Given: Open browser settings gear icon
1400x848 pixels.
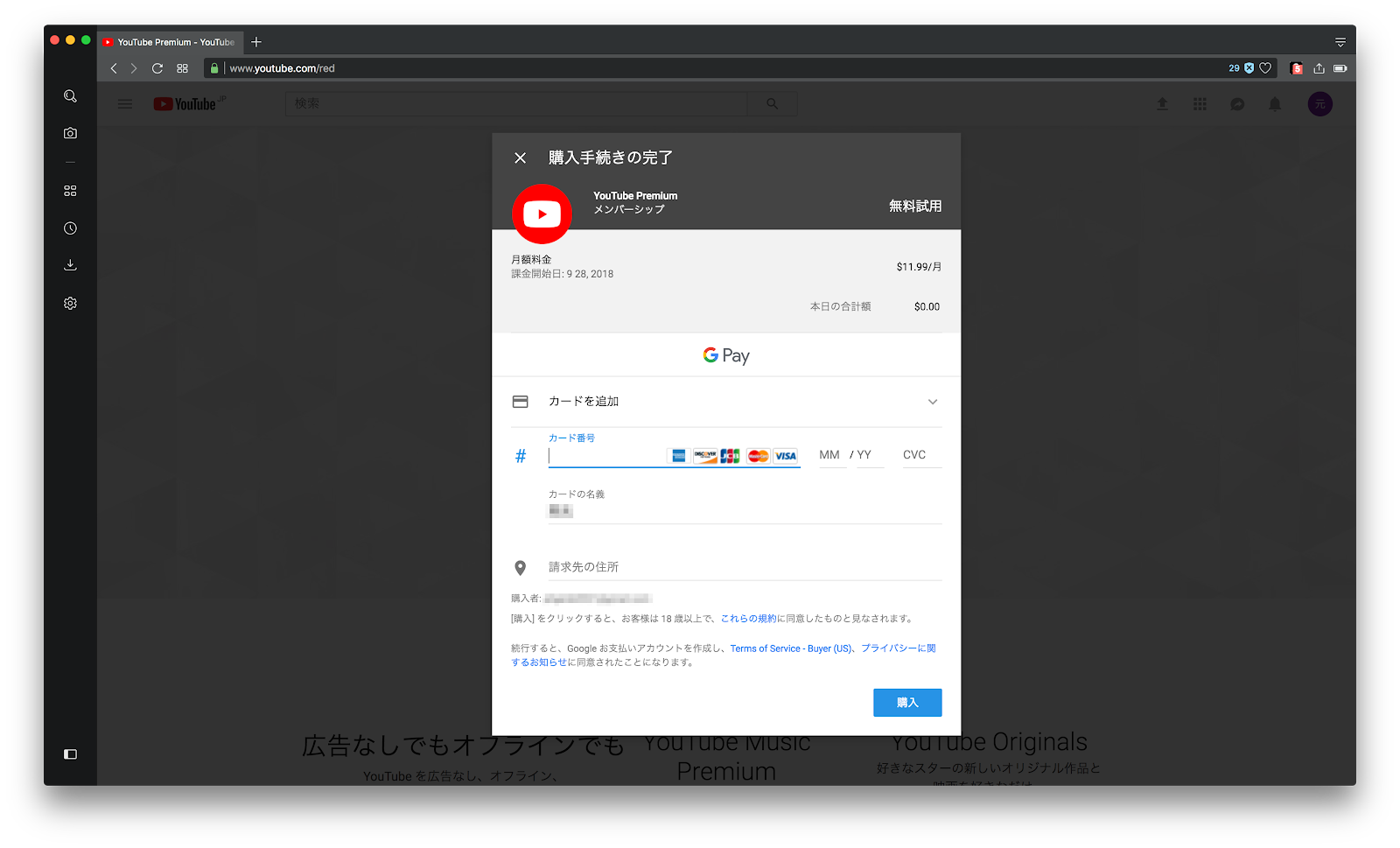Looking at the screenshot, I should (x=70, y=303).
